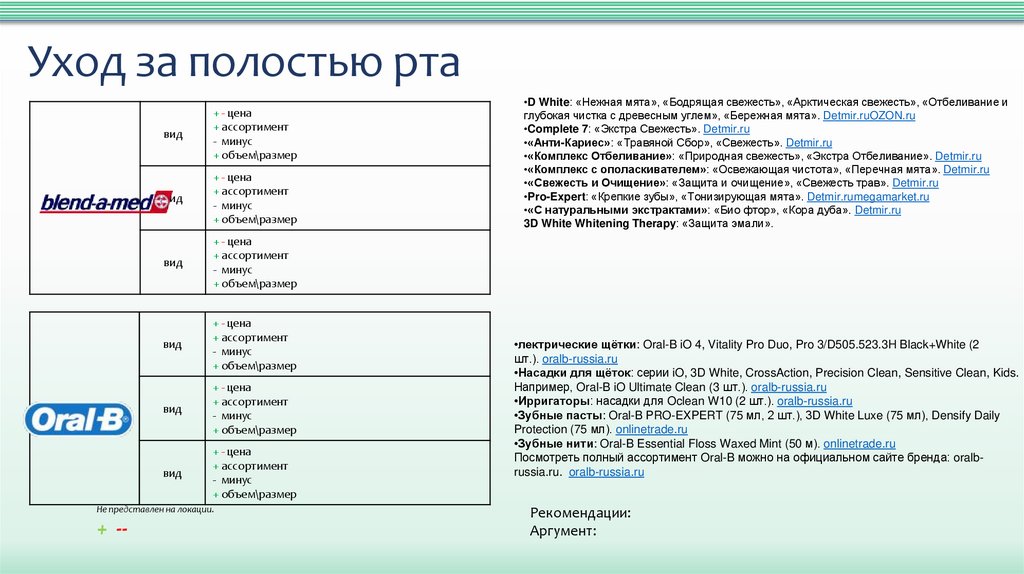Open the oralb-russia.ru link after iO Ultimate Clean
Screen dimensions: 1024x574
click(x=788, y=387)
